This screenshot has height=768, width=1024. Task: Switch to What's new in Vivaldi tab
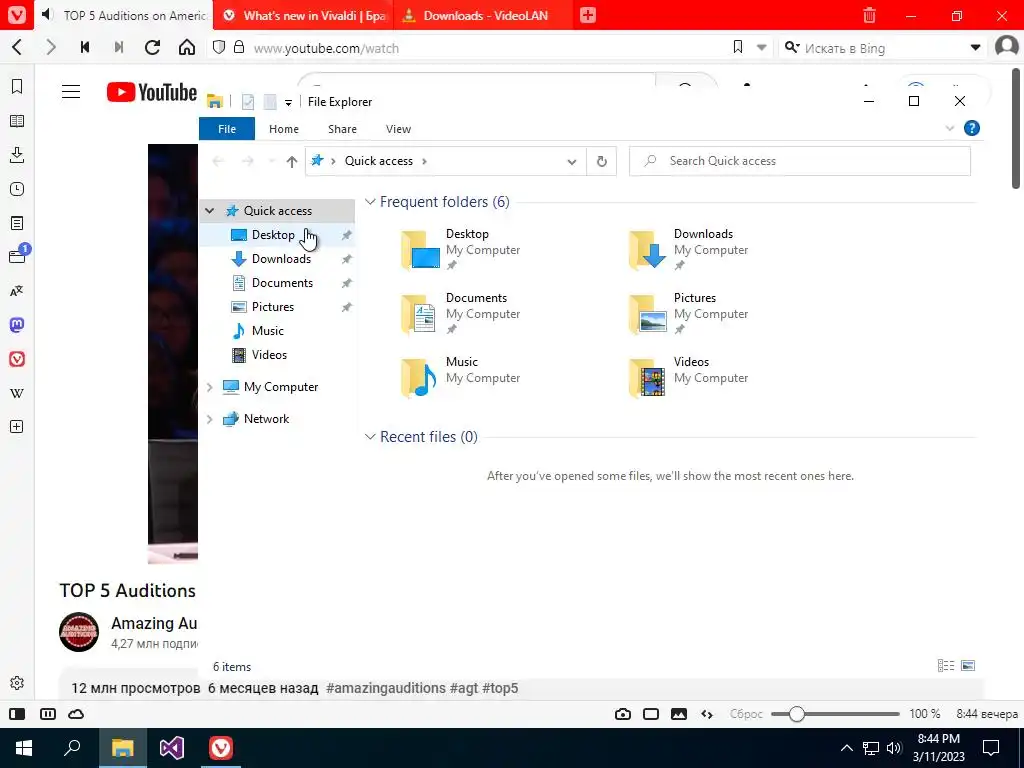point(304,15)
